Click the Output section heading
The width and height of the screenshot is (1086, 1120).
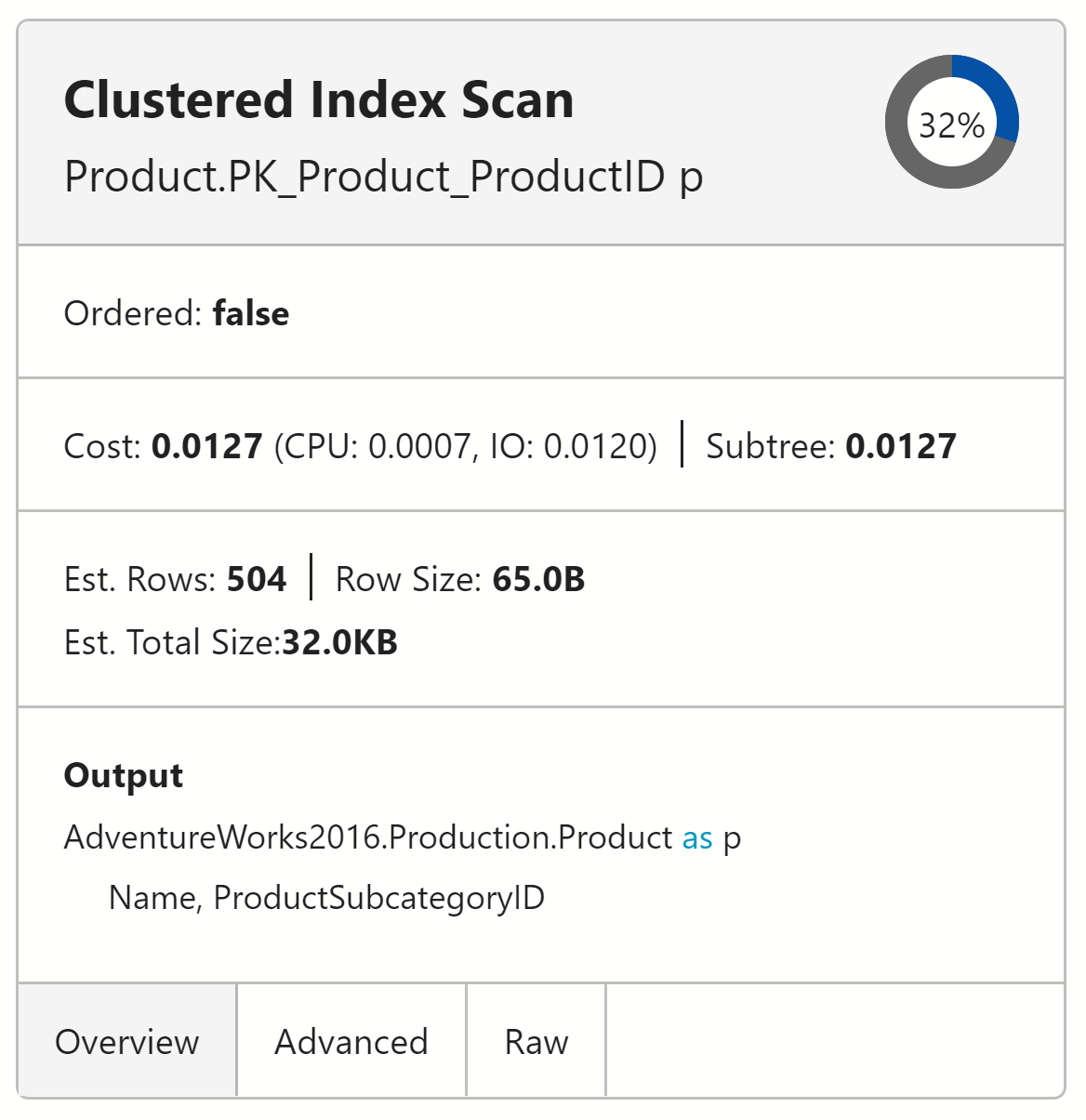tap(124, 775)
